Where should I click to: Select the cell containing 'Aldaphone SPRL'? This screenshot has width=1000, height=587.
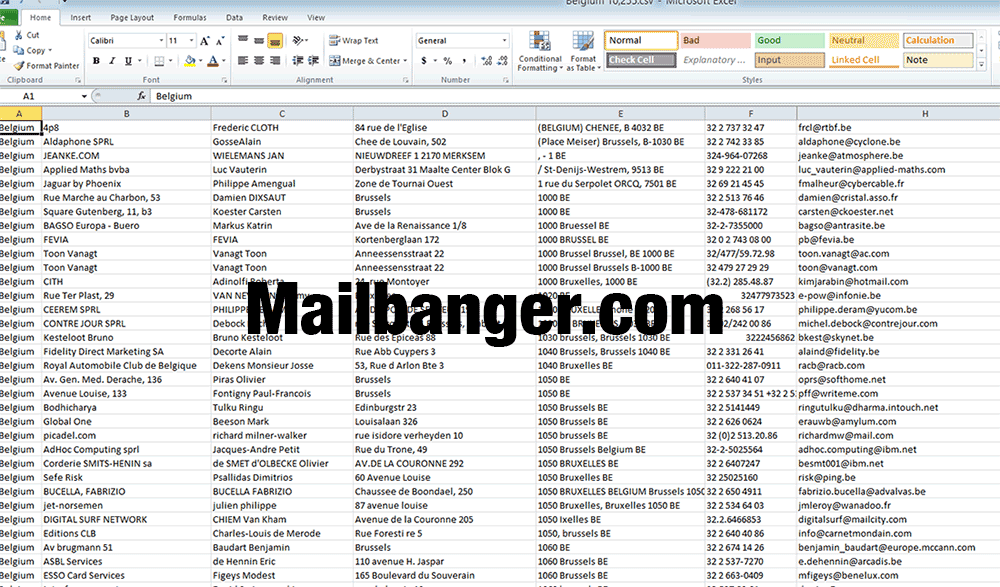(126, 142)
